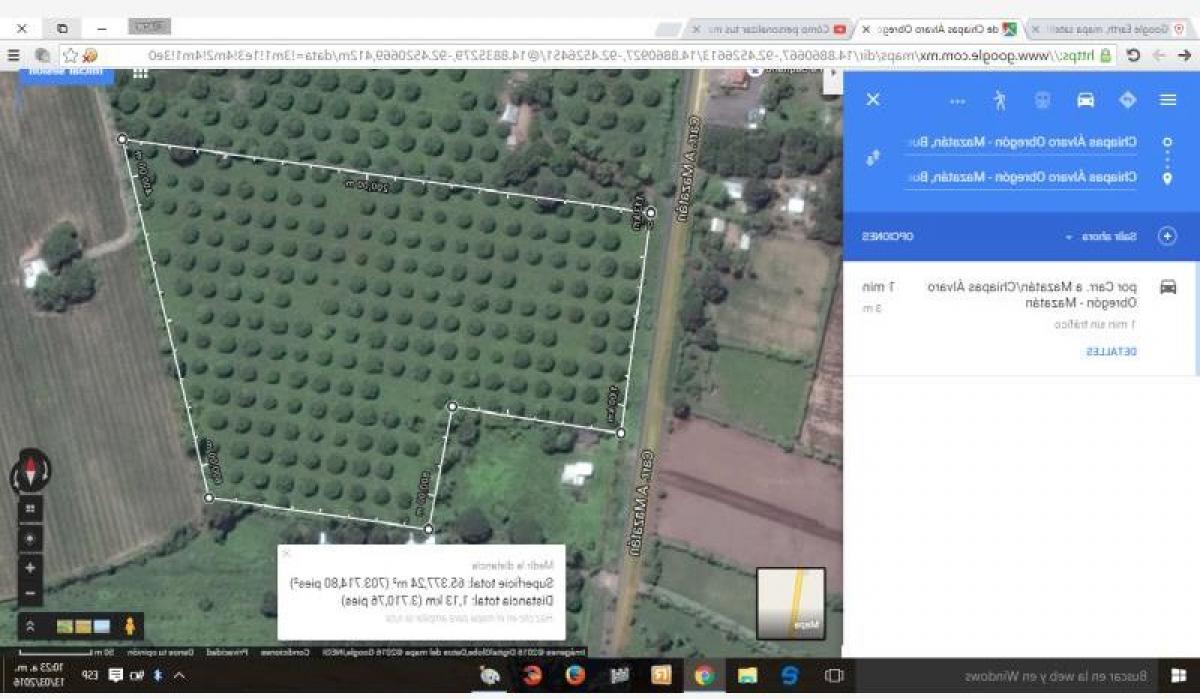
Task: Click the map zoom-in control
Action: [x=31, y=567]
